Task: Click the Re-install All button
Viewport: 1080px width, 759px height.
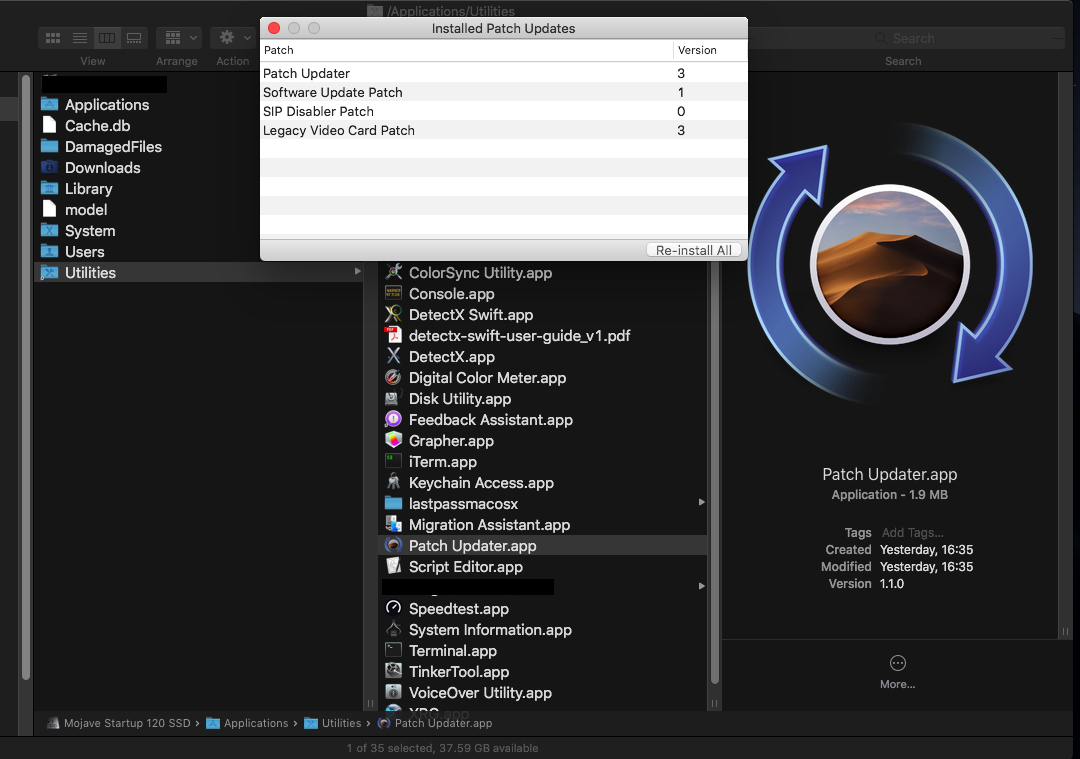Action: 694,250
